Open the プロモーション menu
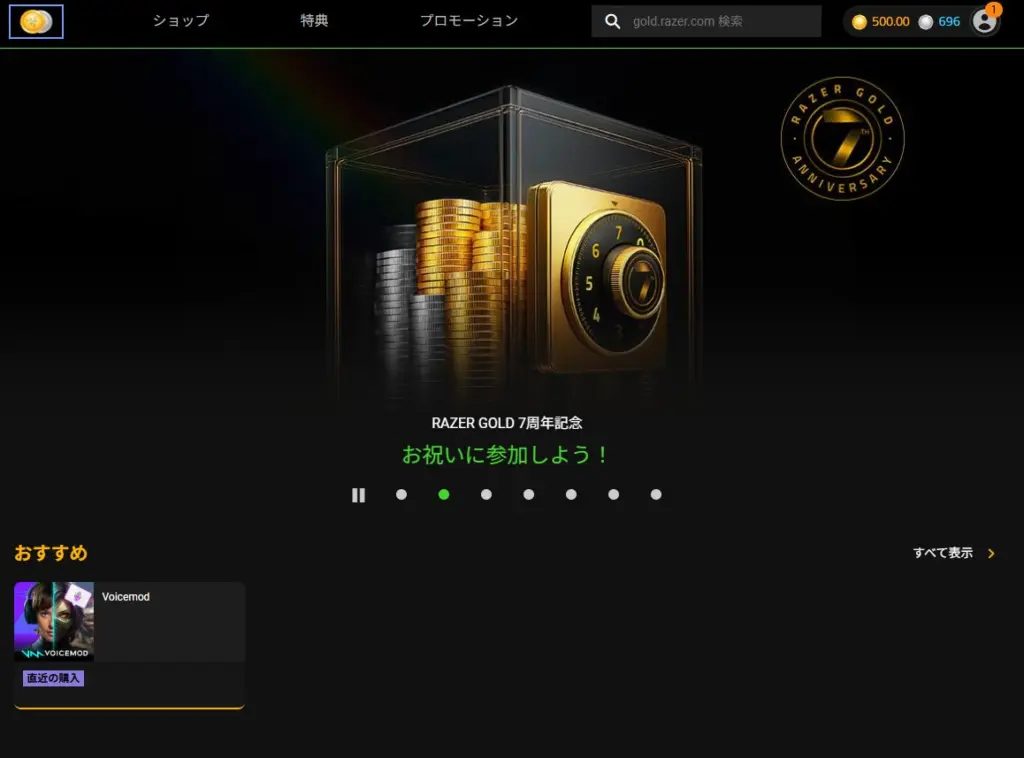This screenshot has height=758, width=1024. click(469, 21)
